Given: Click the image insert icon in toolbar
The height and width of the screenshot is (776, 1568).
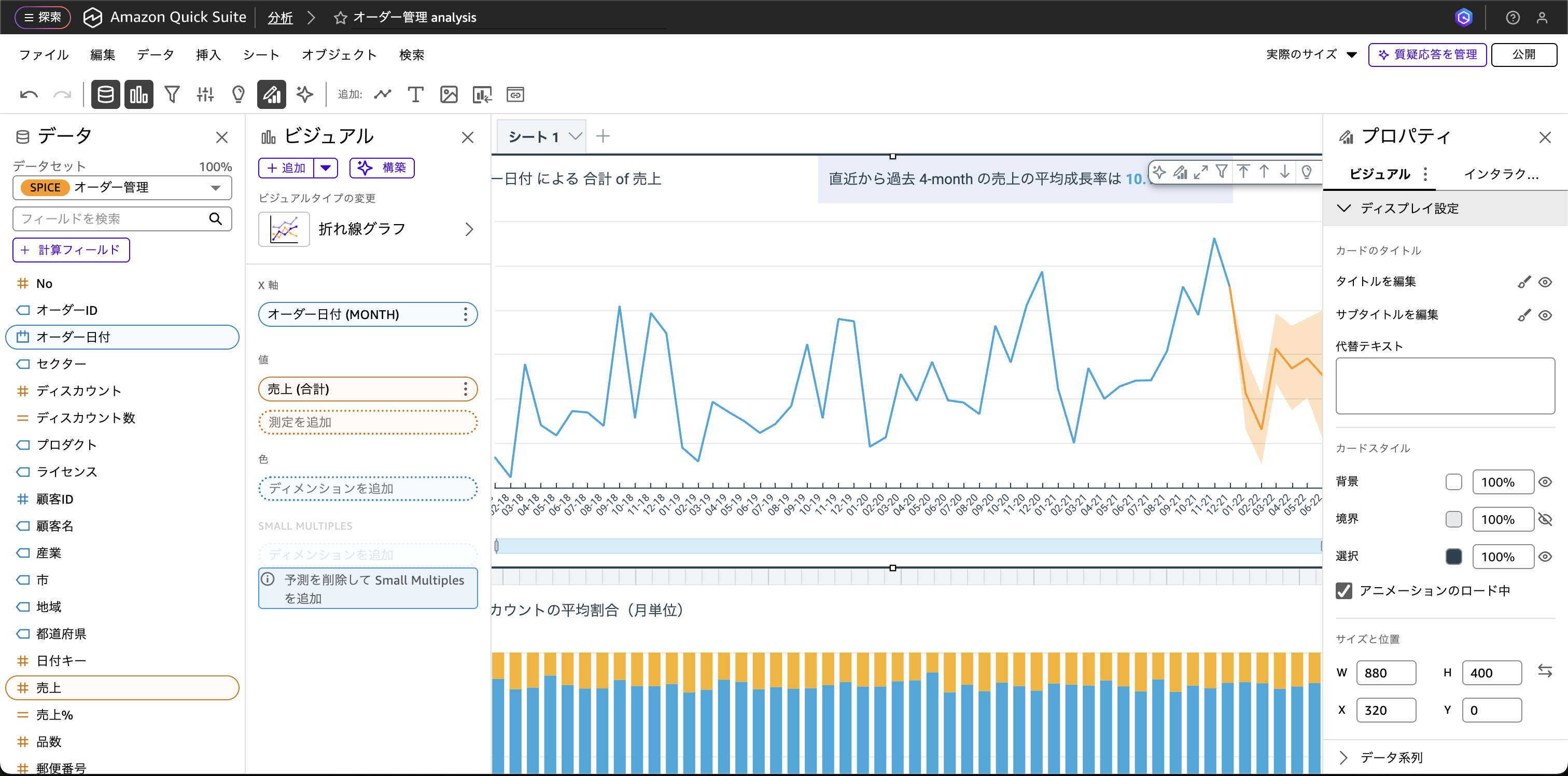Looking at the screenshot, I should (x=449, y=94).
